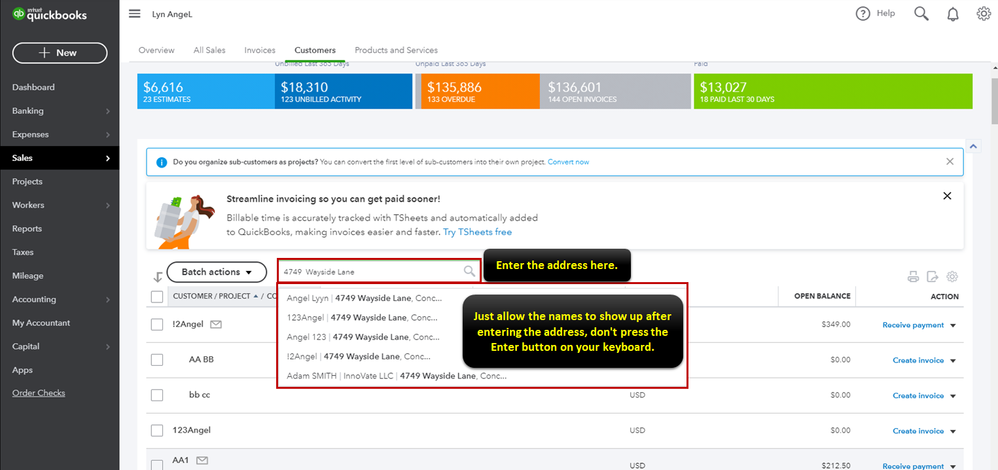Image resolution: width=998 pixels, height=470 pixels.
Task: Click the global search magnifier icon
Action: point(921,13)
